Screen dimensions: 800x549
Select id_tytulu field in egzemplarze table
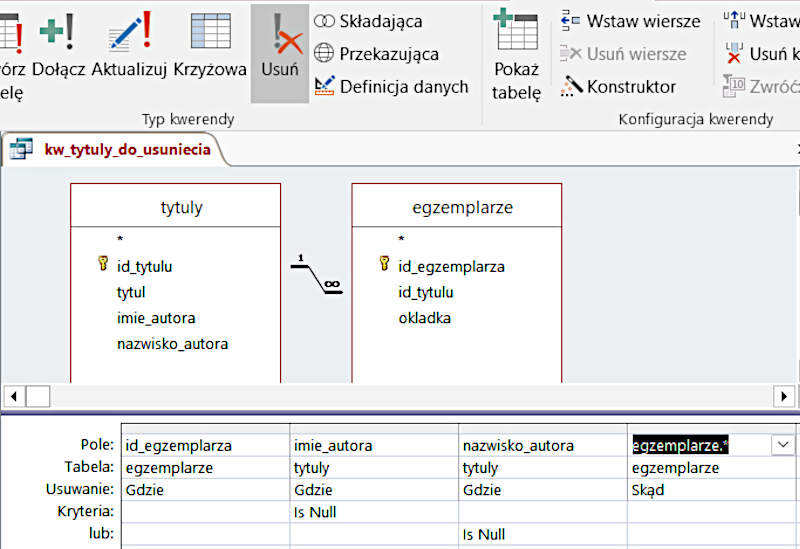point(426,292)
